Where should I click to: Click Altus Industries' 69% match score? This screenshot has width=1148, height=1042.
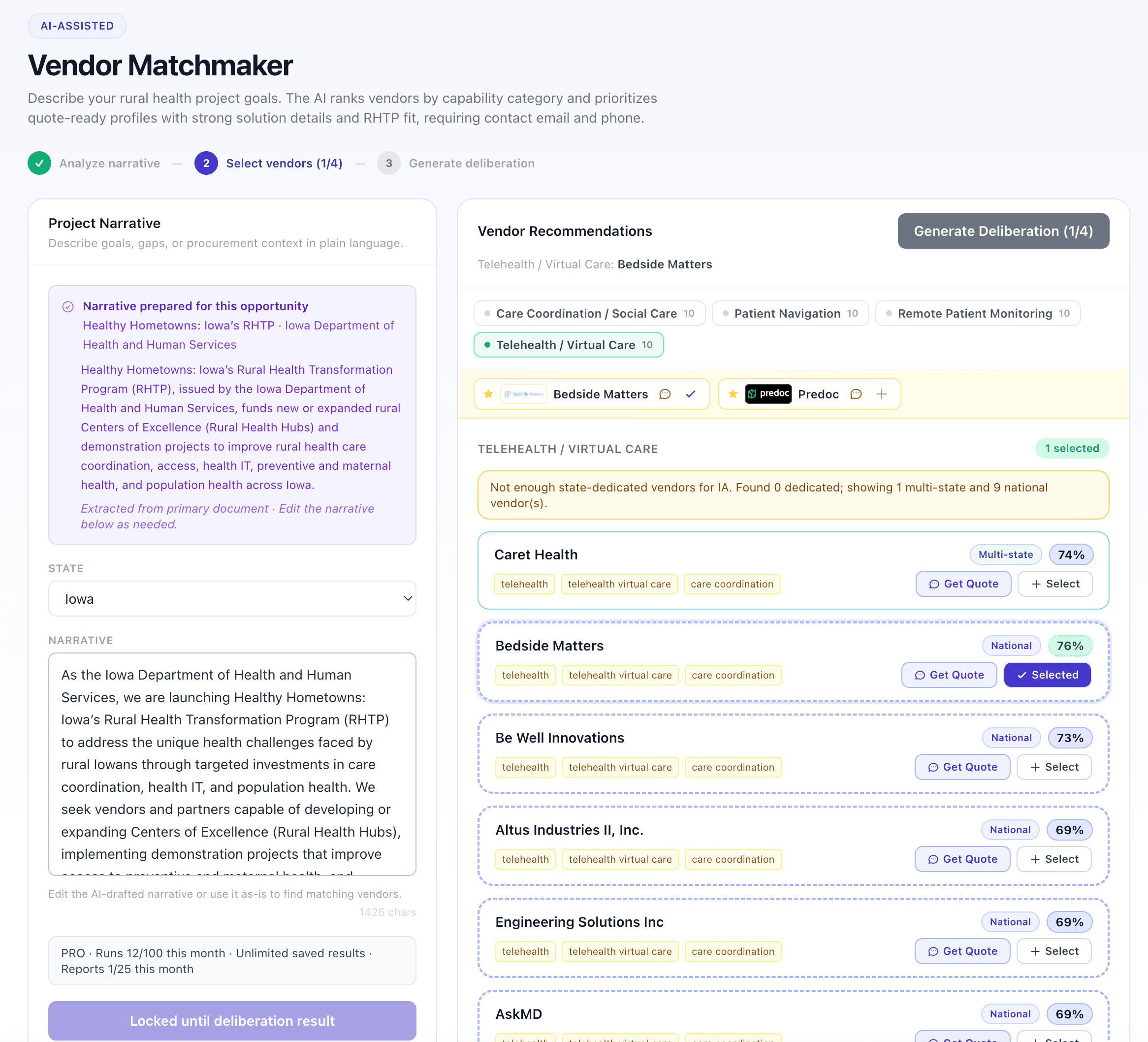click(1069, 830)
